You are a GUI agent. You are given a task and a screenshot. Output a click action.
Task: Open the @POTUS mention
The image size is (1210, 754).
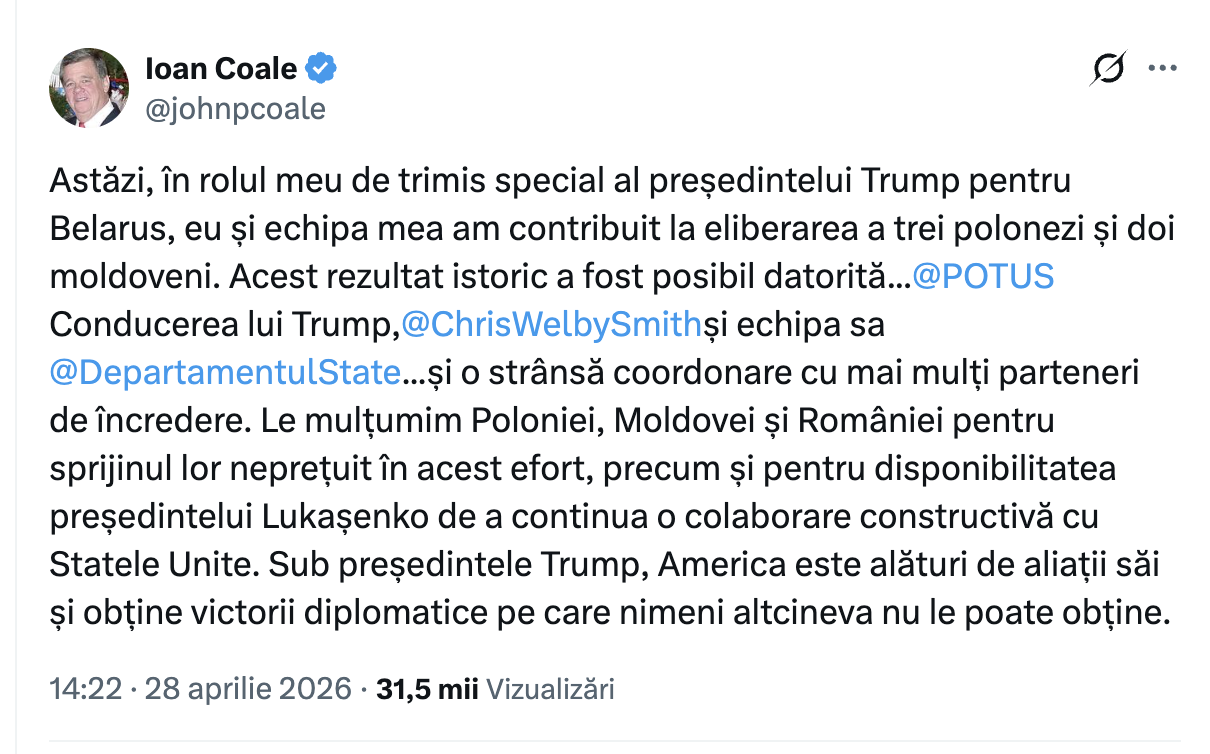(984, 277)
